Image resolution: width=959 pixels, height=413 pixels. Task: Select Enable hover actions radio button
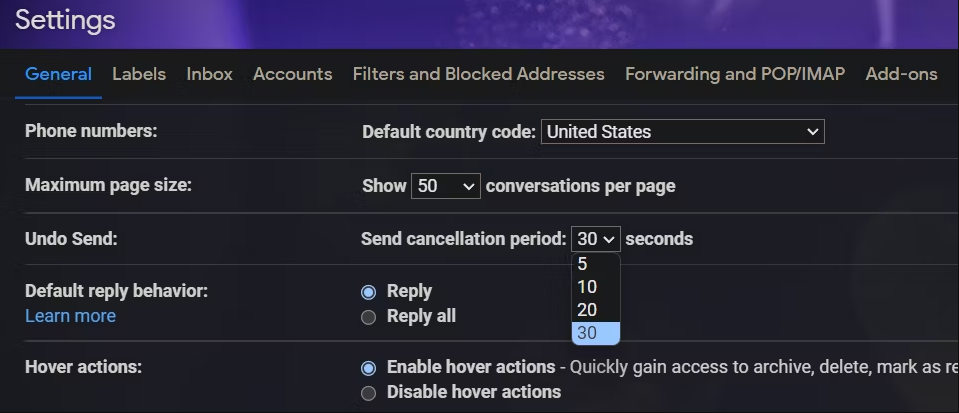click(x=368, y=368)
